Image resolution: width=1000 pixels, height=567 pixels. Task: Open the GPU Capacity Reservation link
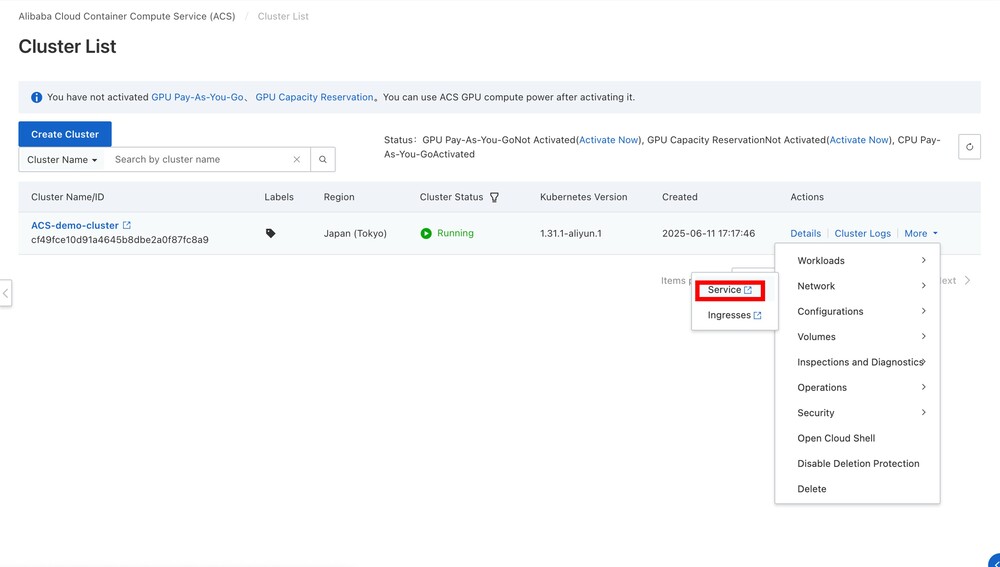pyautogui.click(x=314, y=98)
